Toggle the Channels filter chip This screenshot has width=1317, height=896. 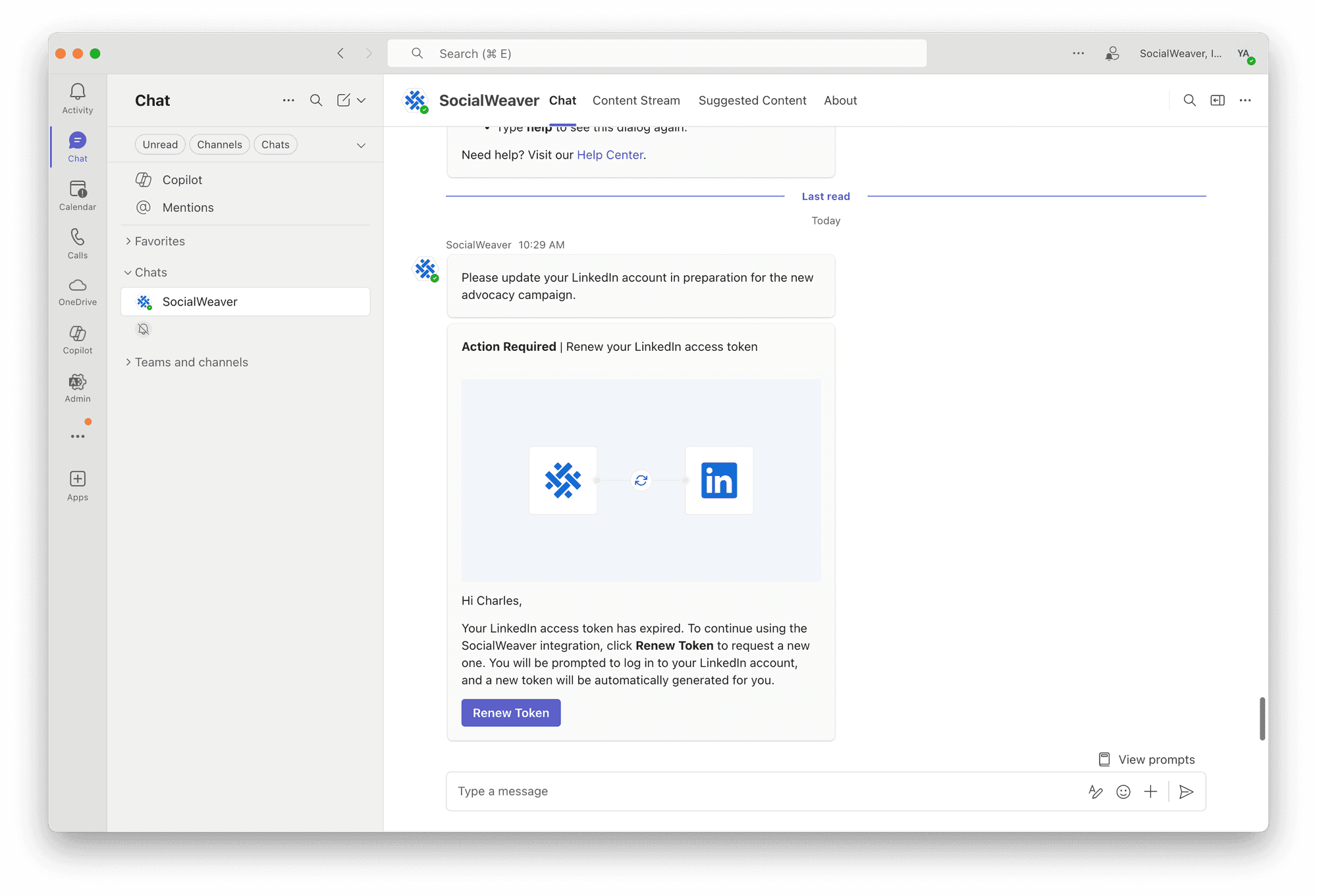coord(219,145)
